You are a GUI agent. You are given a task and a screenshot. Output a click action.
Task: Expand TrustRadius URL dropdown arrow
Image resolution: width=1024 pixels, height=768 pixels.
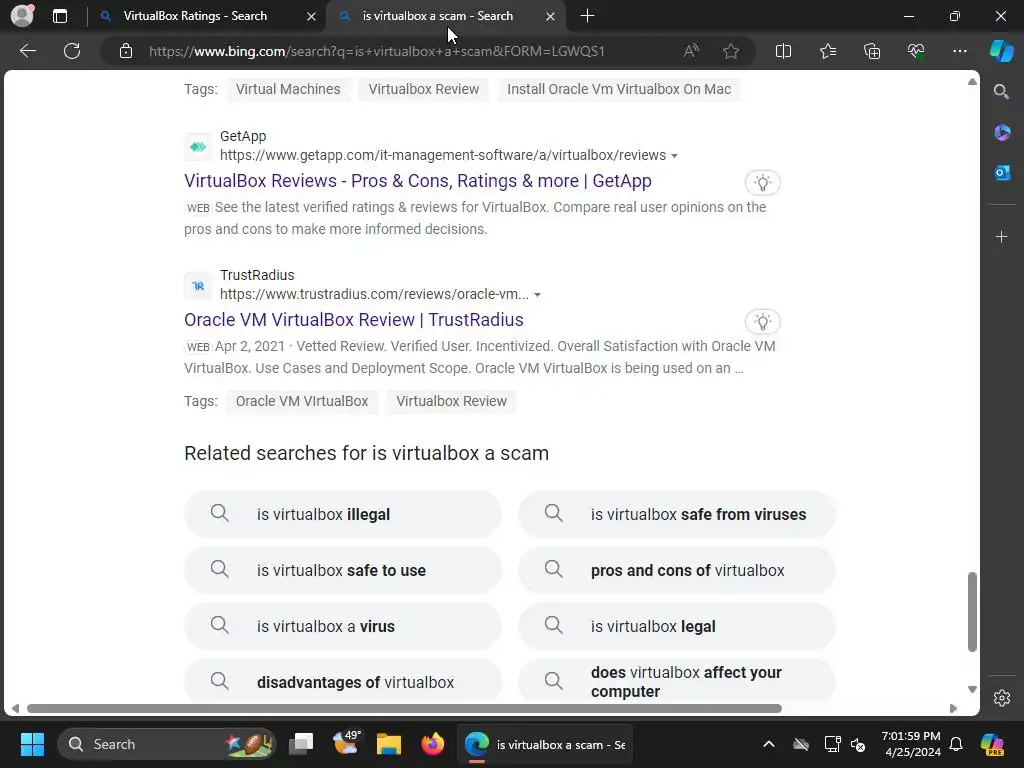click(x=537, y=295)
